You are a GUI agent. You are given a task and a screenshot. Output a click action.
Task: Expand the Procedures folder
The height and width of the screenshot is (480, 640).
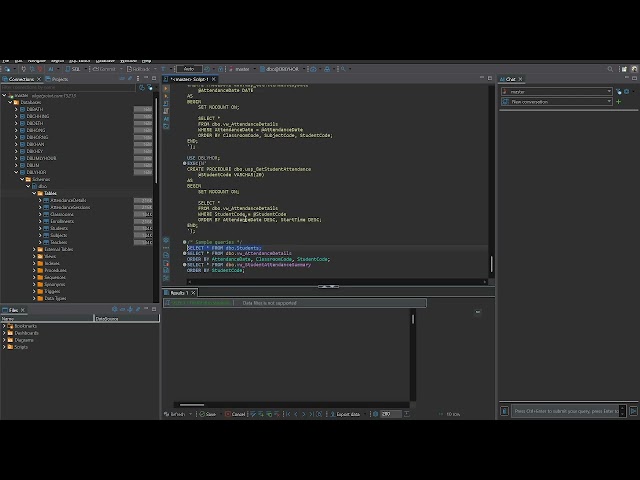34,270
